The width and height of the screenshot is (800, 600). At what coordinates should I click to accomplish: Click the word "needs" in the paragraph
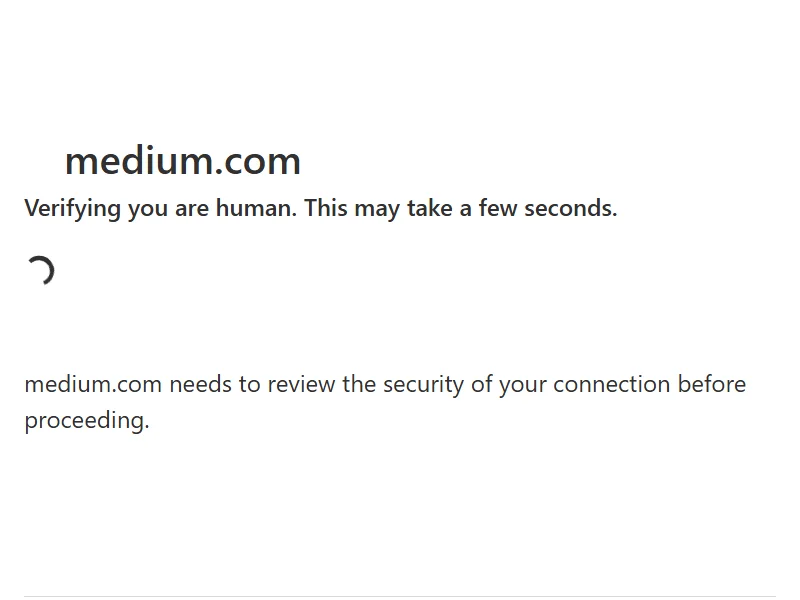pos(200,385)
